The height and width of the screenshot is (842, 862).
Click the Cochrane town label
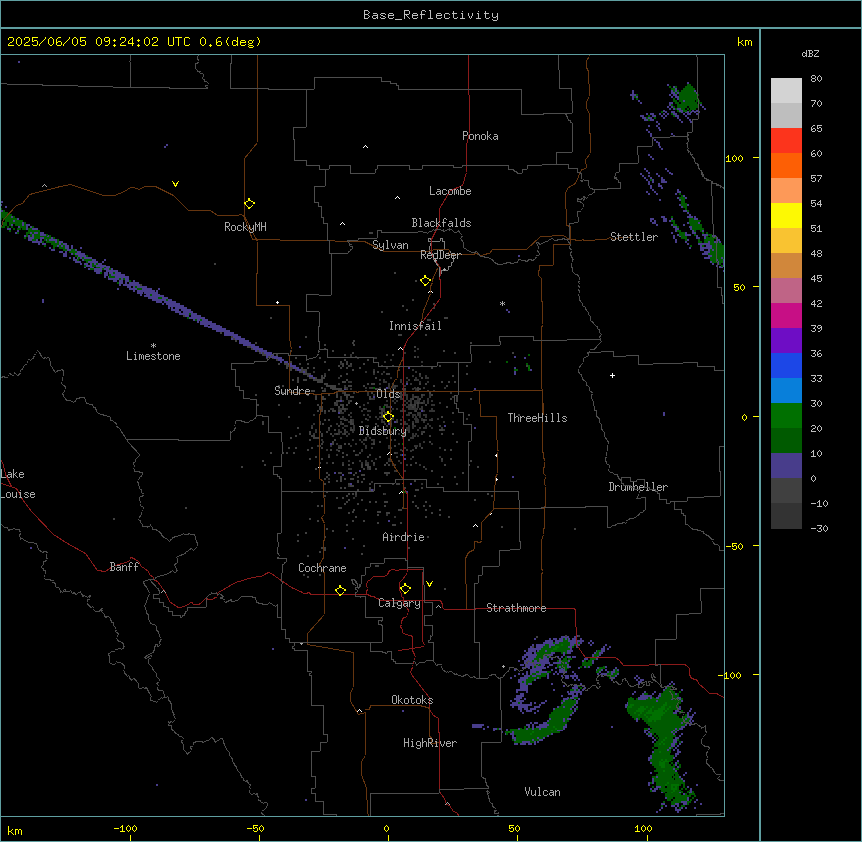pyautogui.click(x=322, y=568)
